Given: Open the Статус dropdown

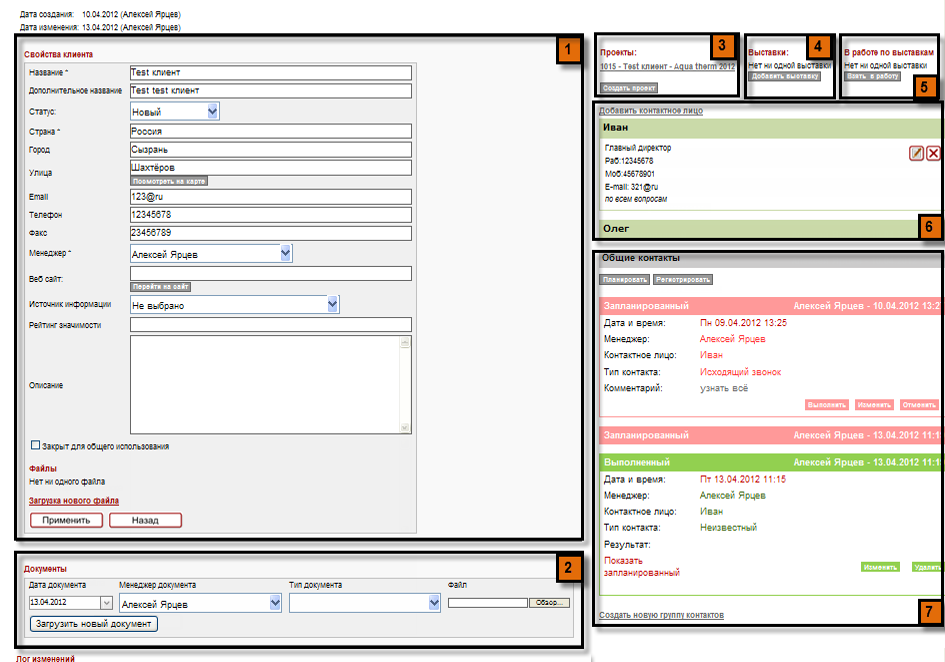Looking at the screenshot, I should coord(212,112).
